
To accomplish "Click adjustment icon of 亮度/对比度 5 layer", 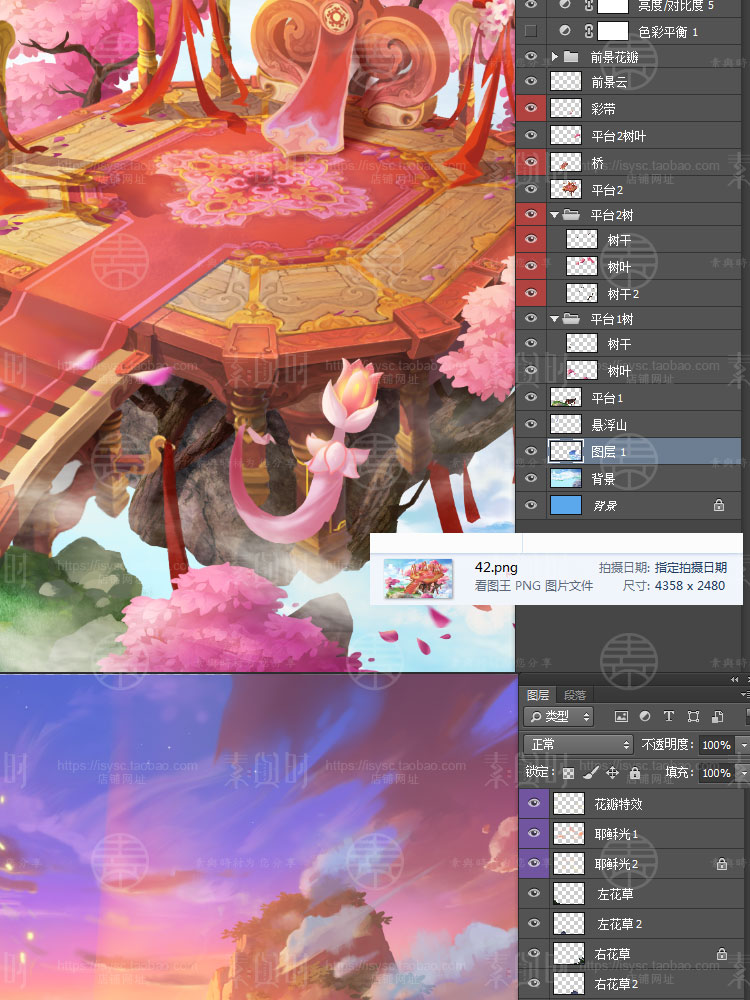I will click(x=564, y=5).
